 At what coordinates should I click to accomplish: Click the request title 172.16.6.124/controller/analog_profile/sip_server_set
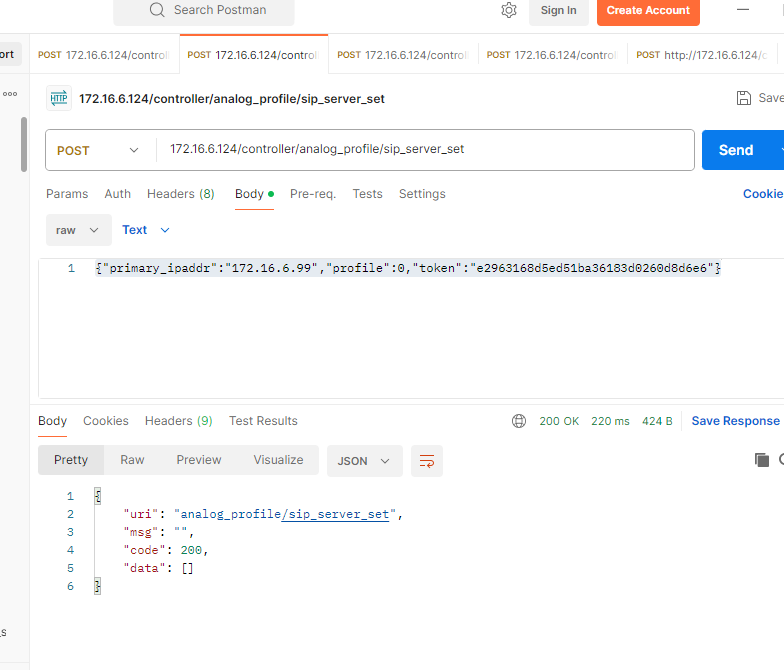[x=232, y=99]
